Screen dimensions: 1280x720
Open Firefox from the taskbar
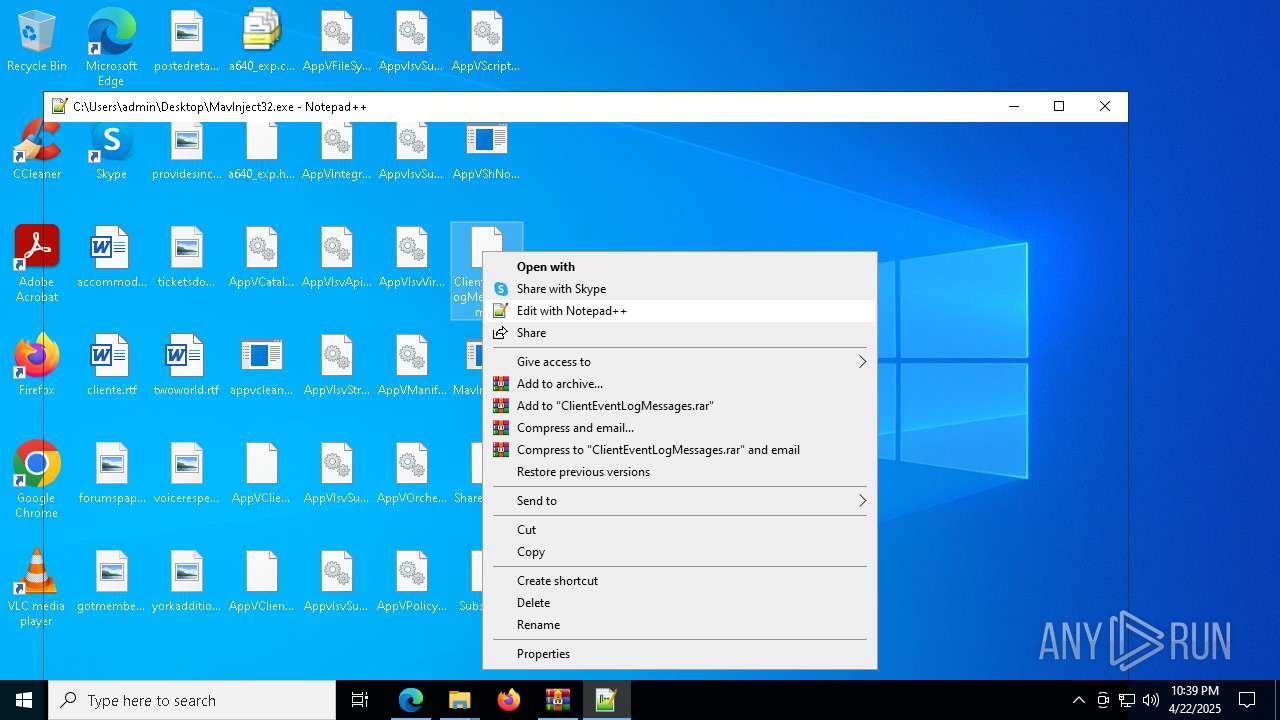(508, 700)
